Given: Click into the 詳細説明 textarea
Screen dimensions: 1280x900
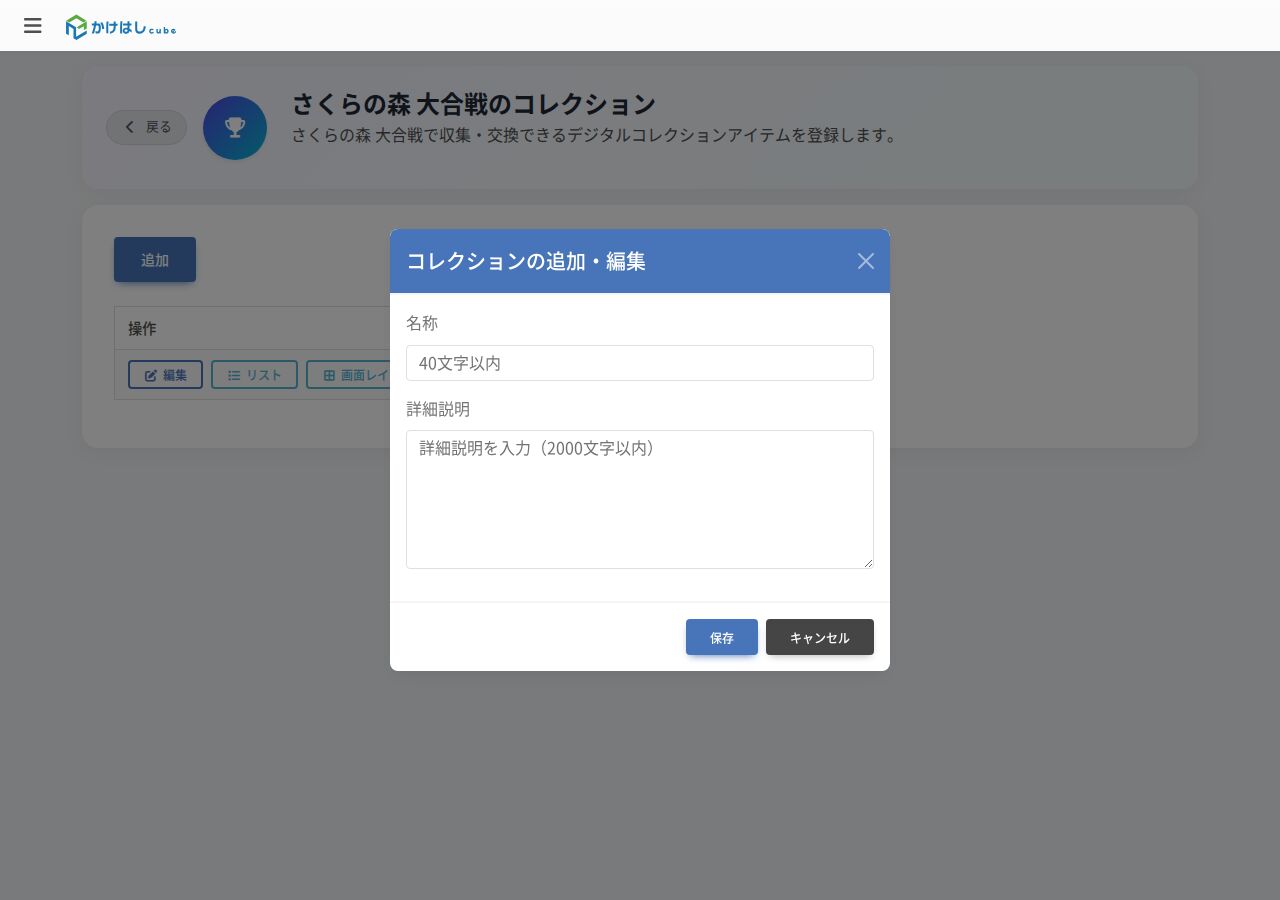Looking at the screenshot, I should (640, 499).
